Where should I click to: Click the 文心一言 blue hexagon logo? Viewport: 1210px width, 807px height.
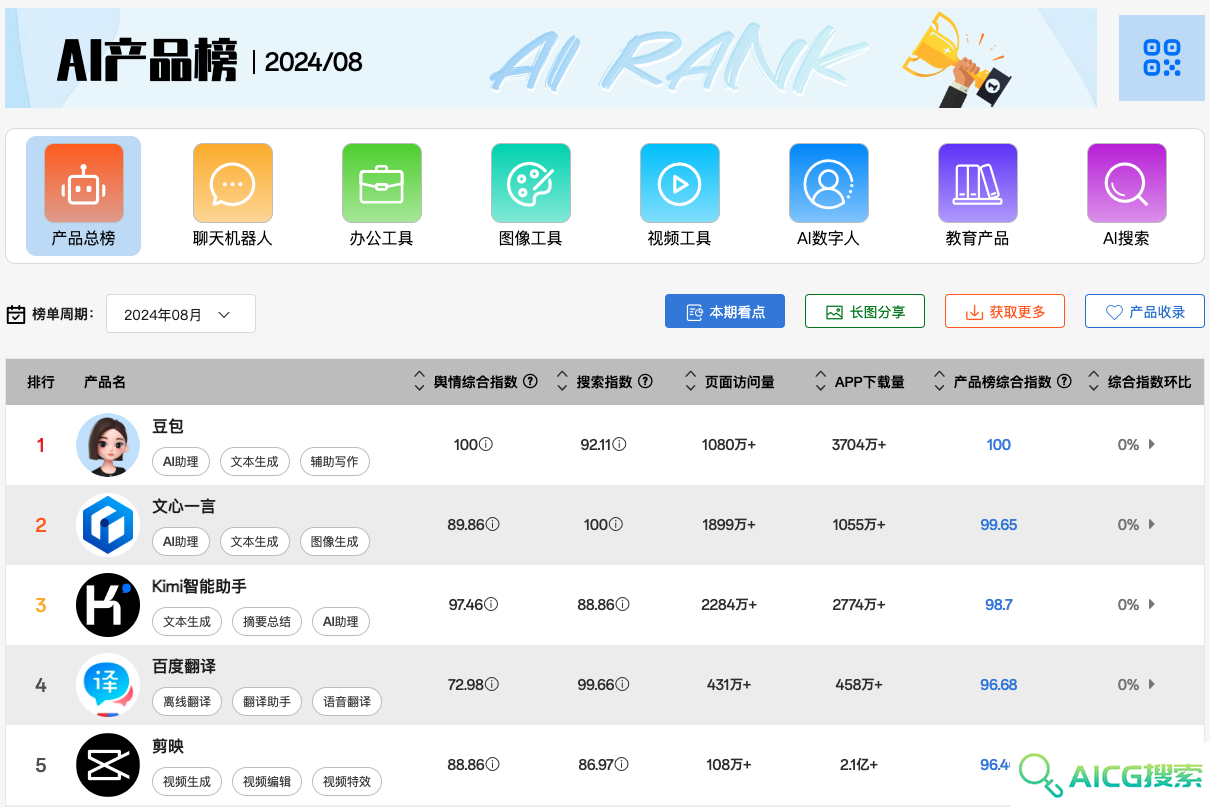pos(108,525)
